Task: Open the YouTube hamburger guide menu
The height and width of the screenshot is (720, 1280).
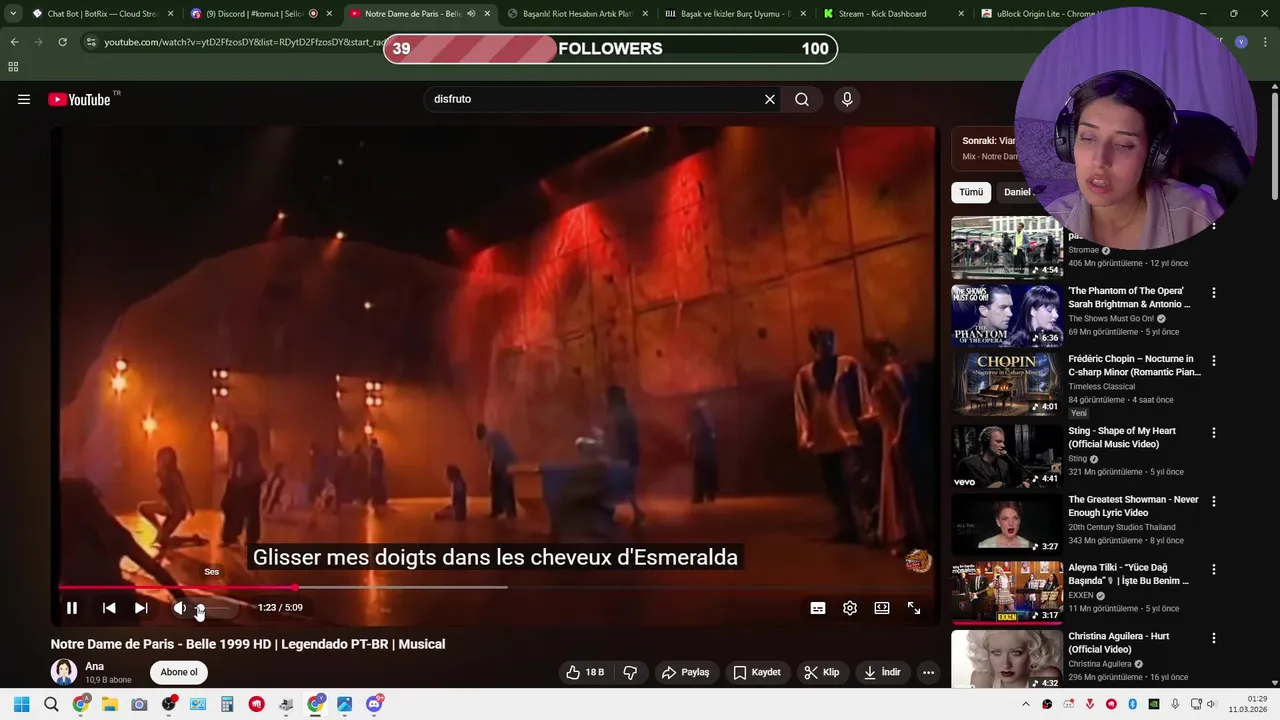Action: pyautogui.click(x=24, y=99)
